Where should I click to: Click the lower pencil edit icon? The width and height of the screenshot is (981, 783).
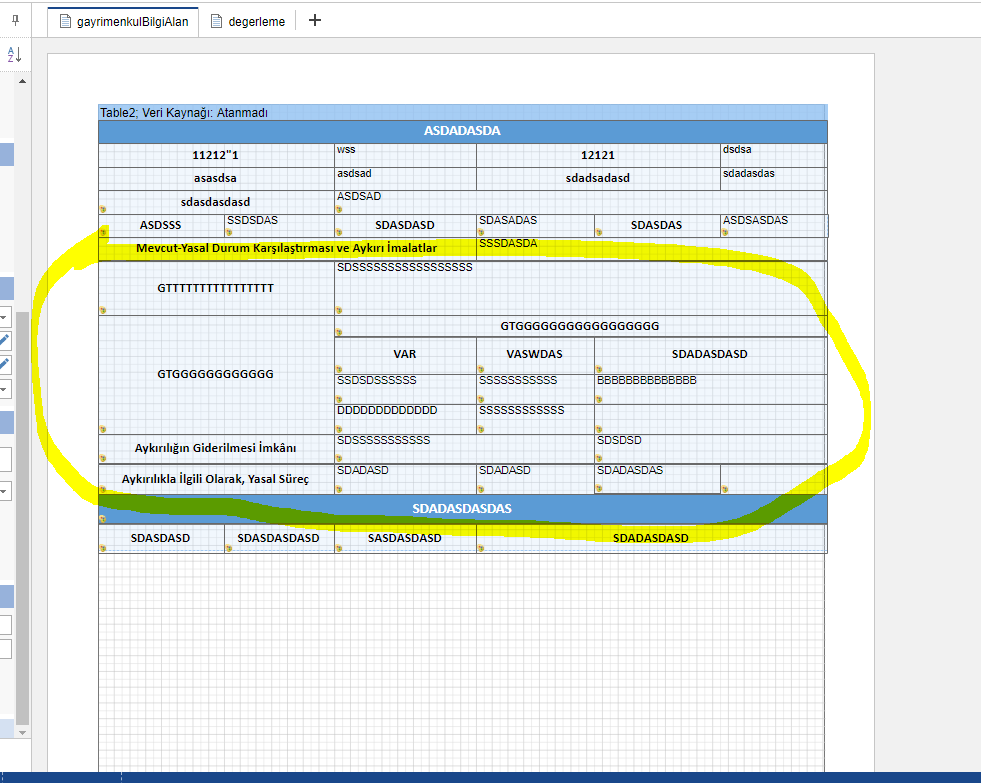click(x=5, y=364)
